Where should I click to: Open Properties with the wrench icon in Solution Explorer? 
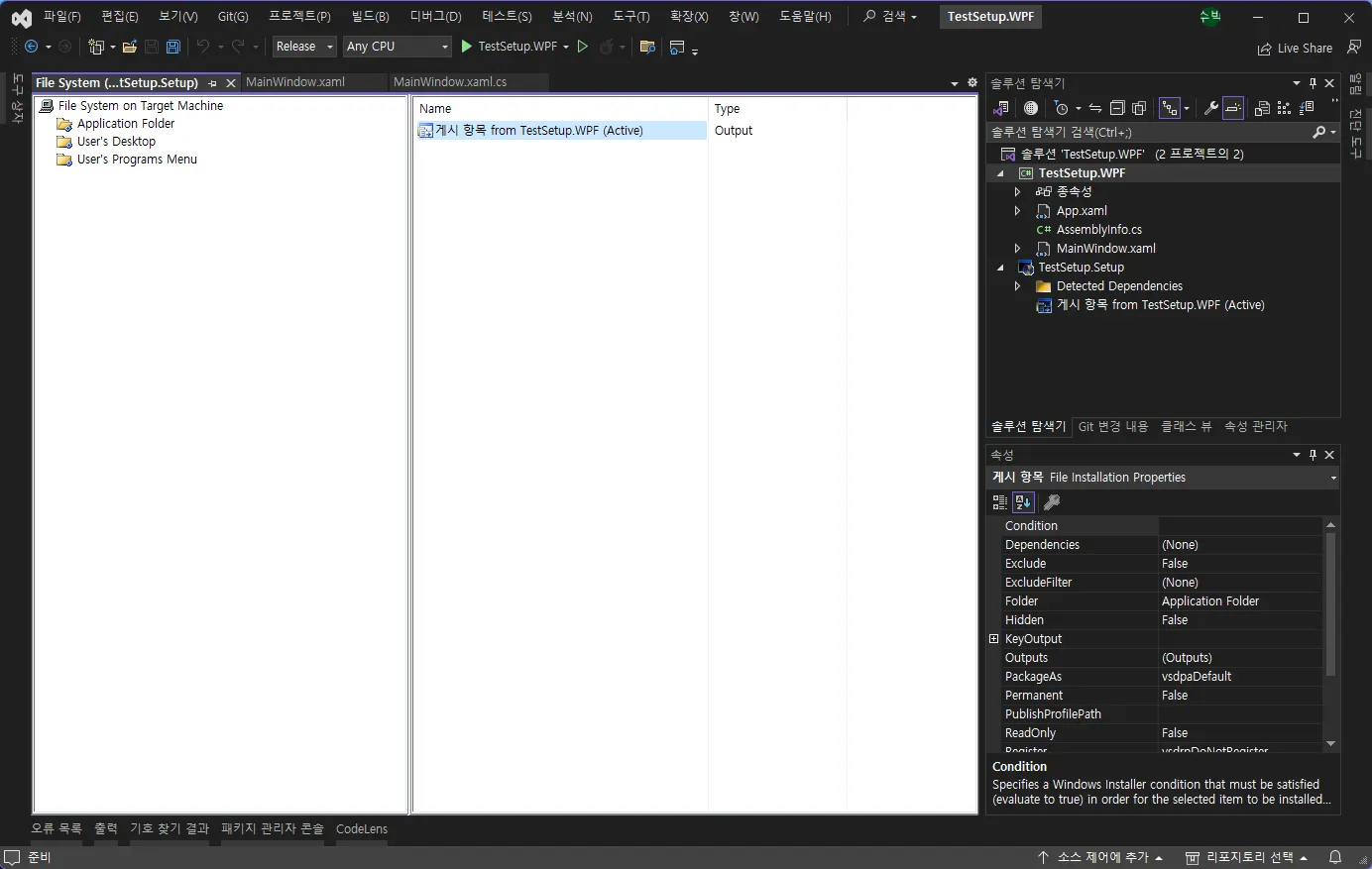click(1211, 108)
